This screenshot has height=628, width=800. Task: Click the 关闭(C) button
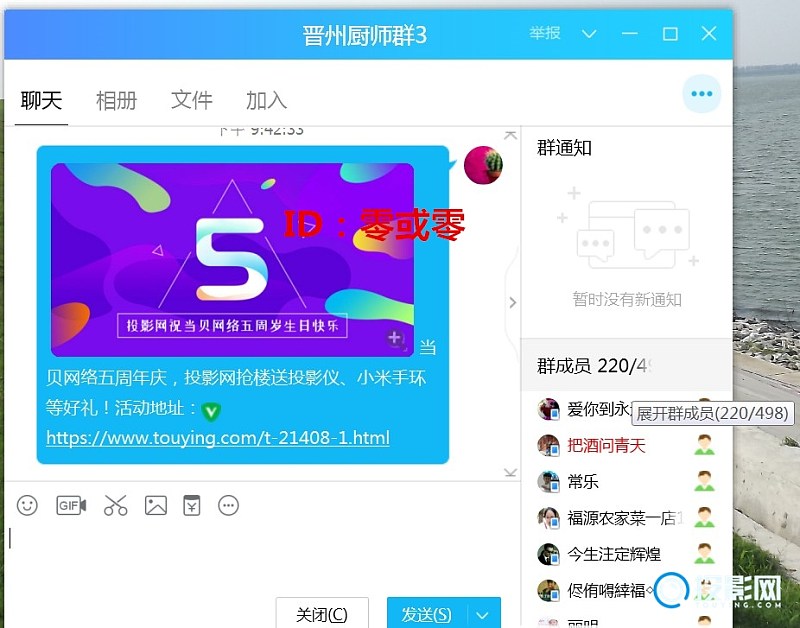point(322,614)
